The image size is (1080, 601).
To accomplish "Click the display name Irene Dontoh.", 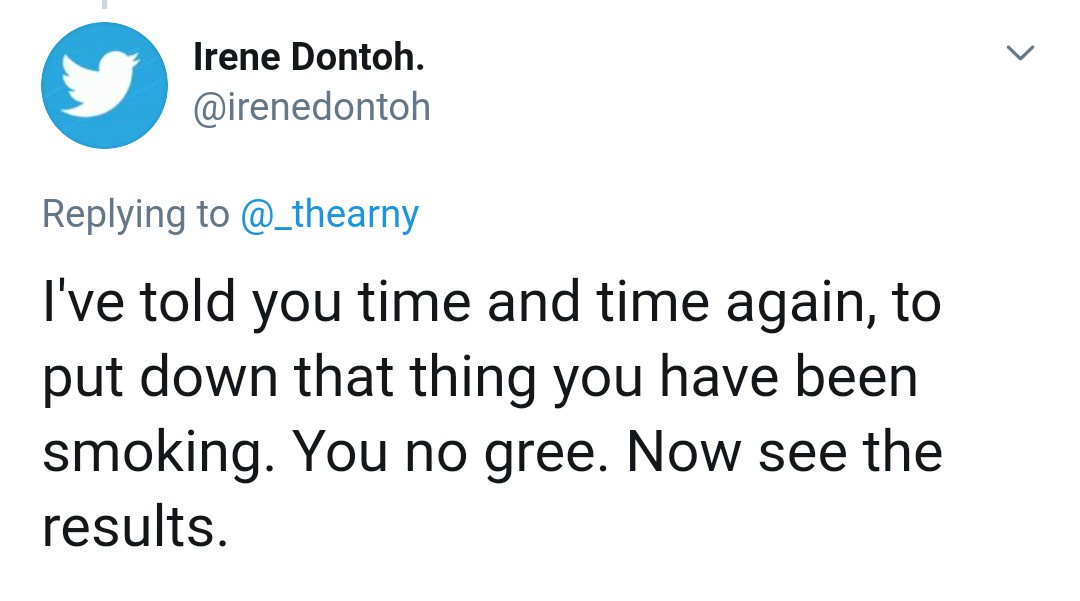I will [x=308, y=59].
